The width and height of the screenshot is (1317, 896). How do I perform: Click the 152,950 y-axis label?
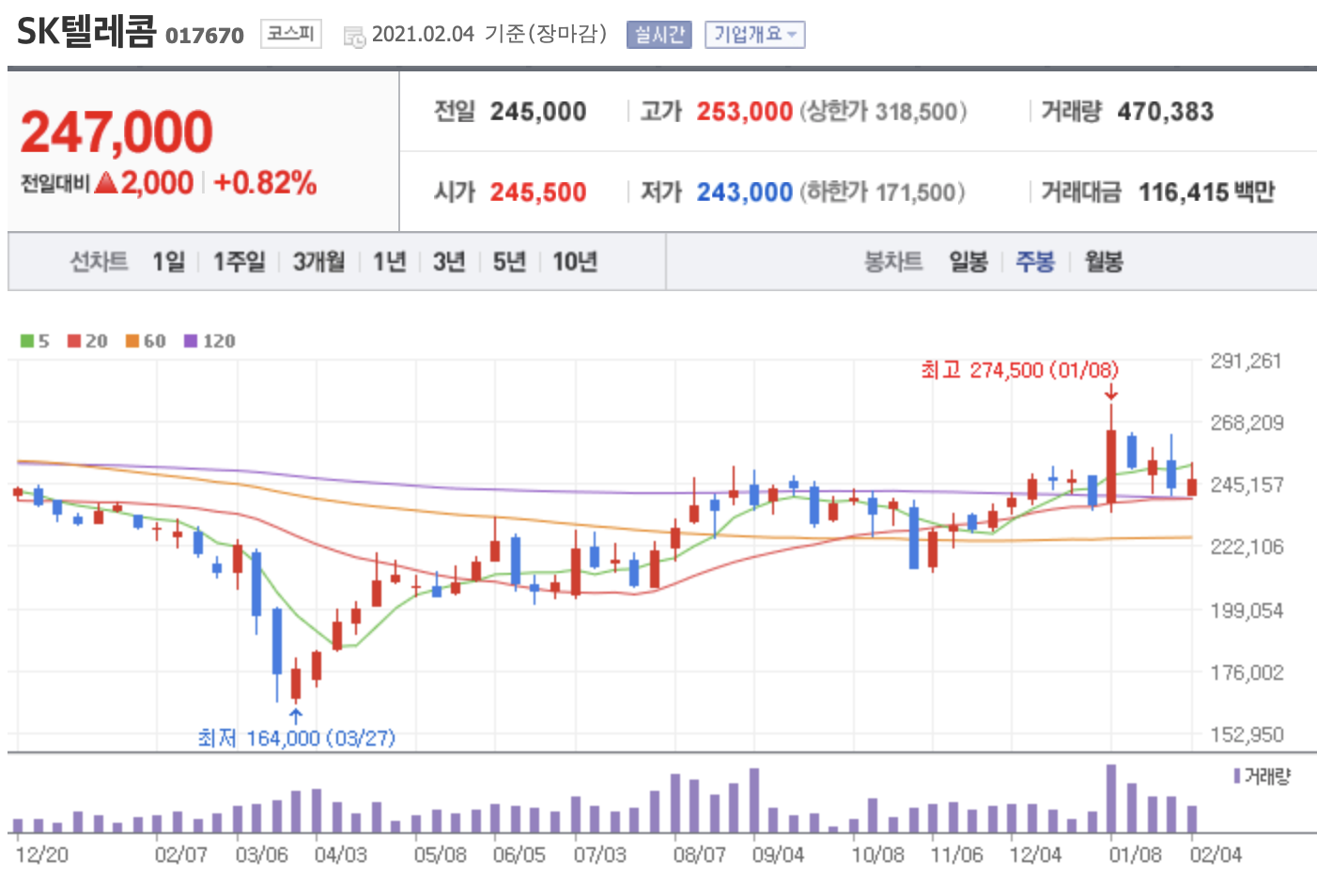(1246, 734)
